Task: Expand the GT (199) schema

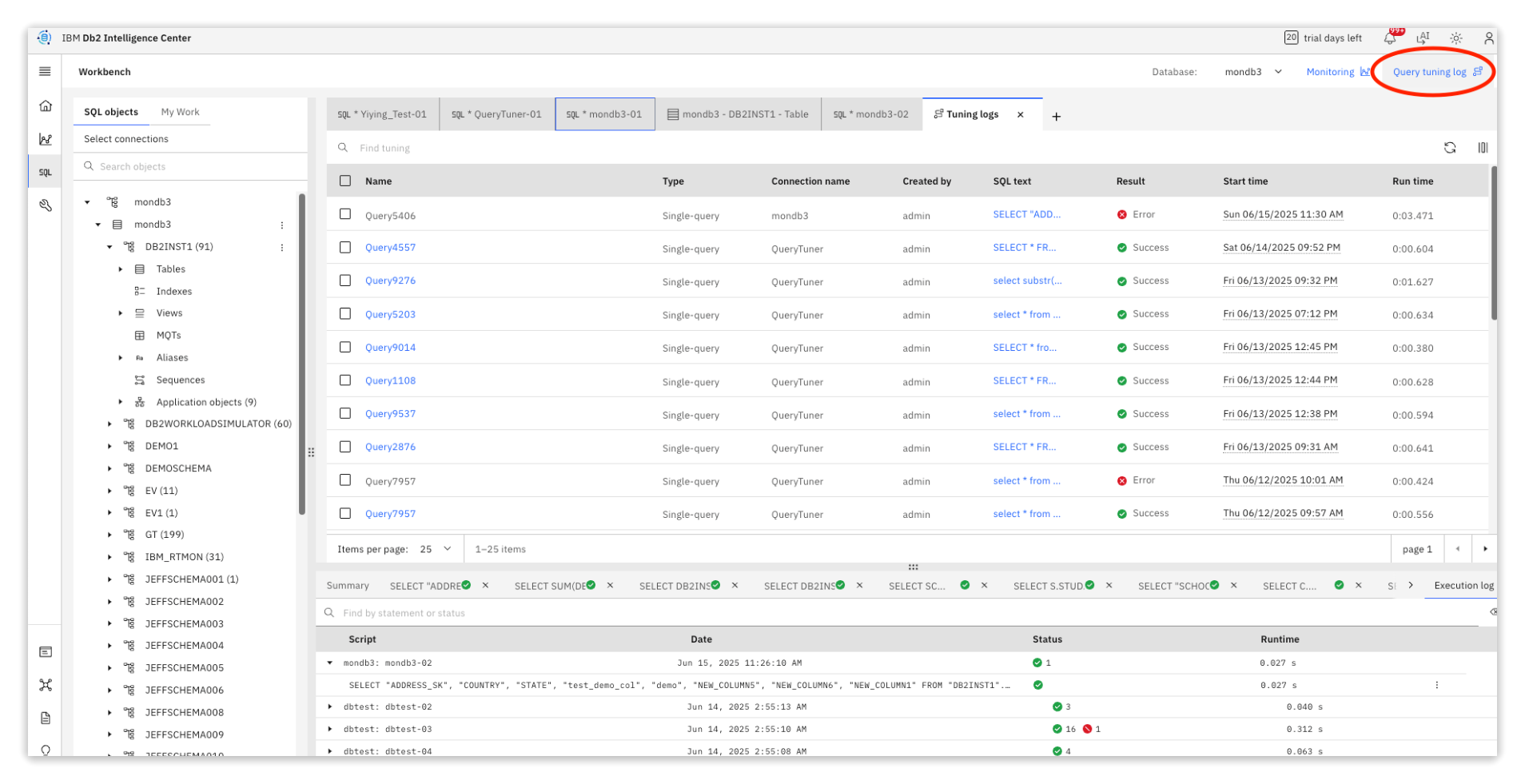Action: click(x=109, y=535)
